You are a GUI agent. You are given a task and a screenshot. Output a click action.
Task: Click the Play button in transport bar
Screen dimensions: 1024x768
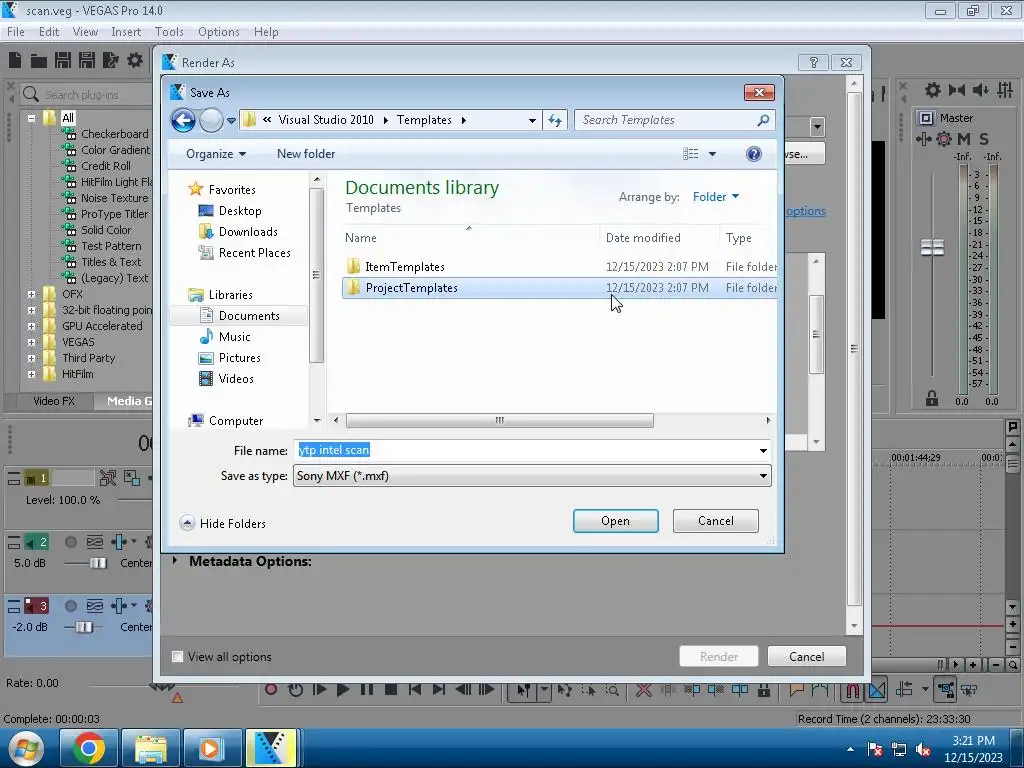pos(342,689)
